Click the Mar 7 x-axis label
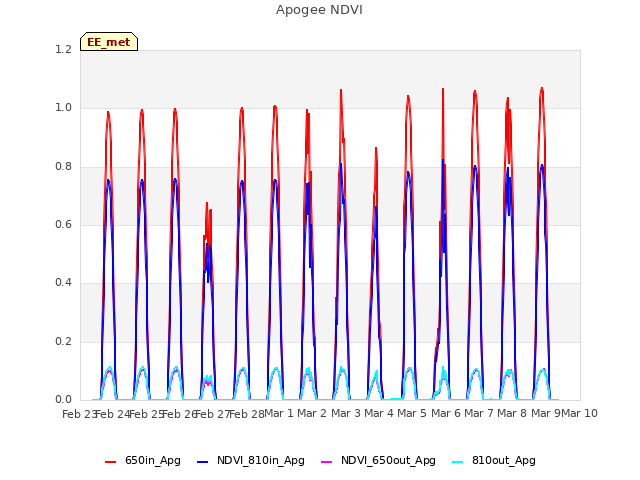640x480 pixels. [479, 413]
